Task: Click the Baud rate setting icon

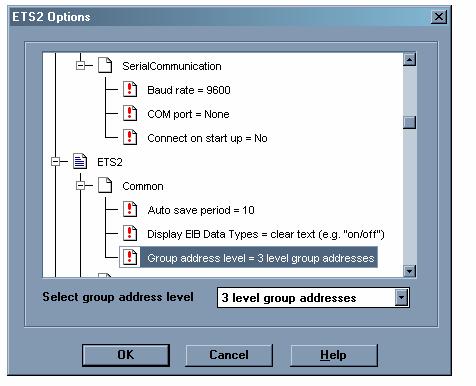Action: [x=130, y=90]
